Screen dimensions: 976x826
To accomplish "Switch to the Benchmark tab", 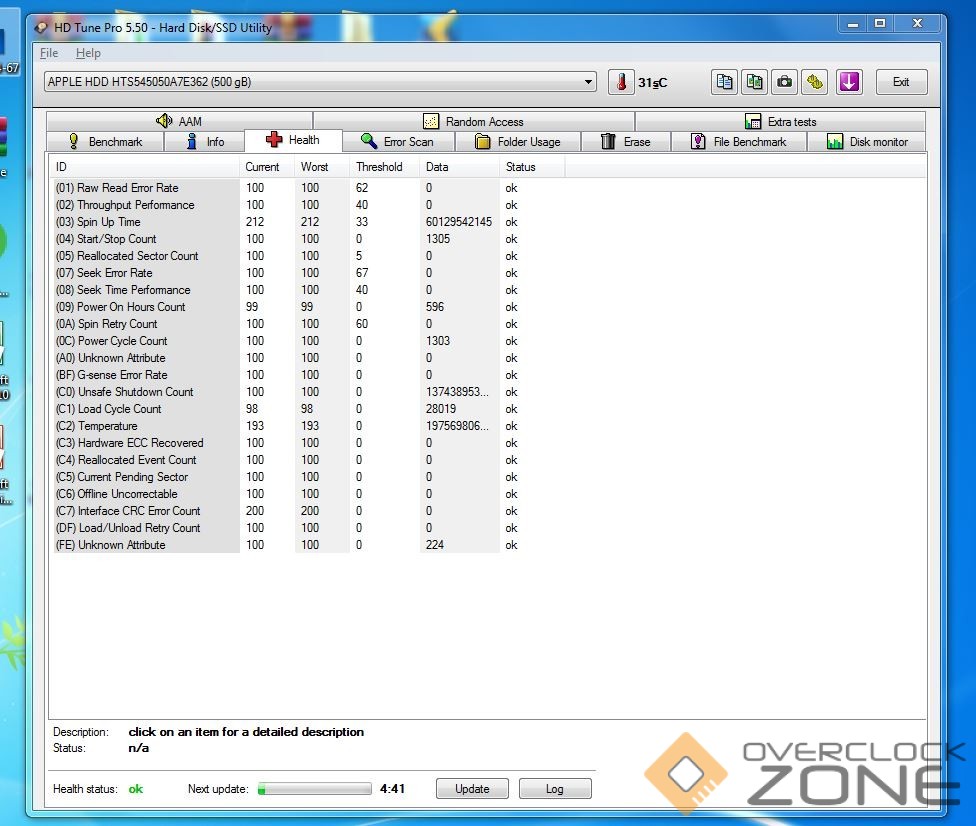I will (105, 141).
